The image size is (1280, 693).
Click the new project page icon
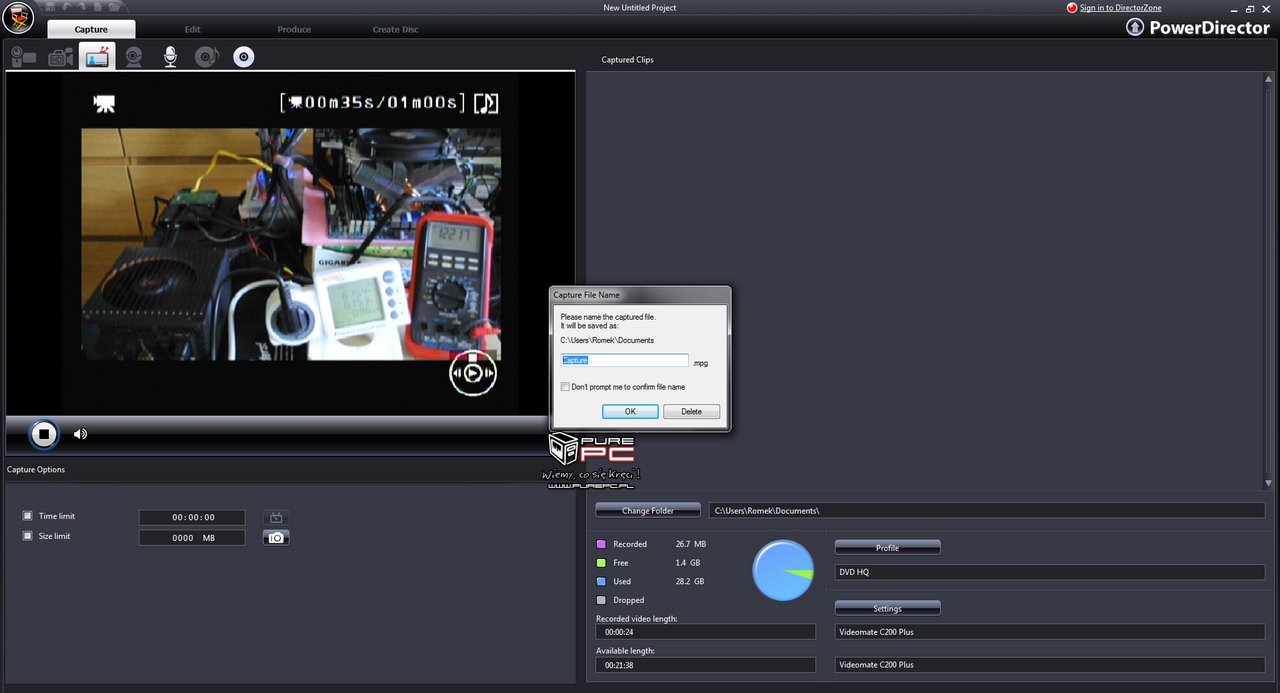99,7
